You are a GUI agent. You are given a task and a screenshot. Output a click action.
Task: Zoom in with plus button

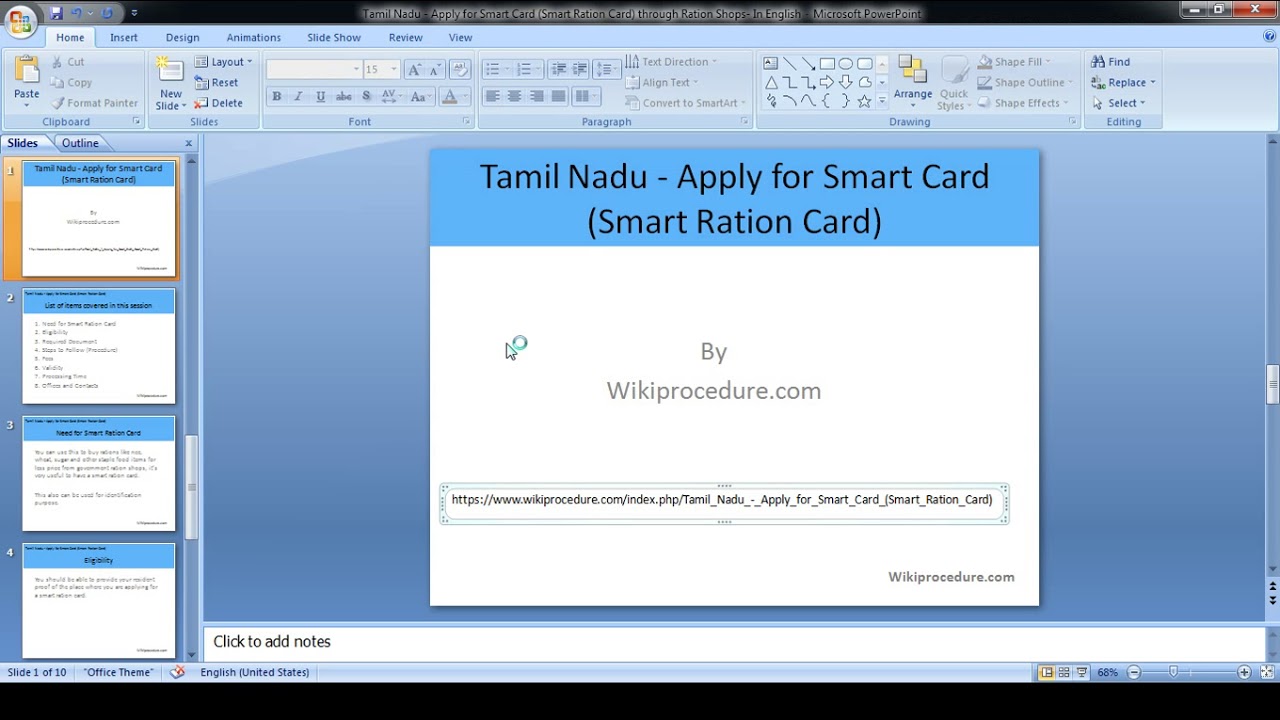[x=1243, y=672]
